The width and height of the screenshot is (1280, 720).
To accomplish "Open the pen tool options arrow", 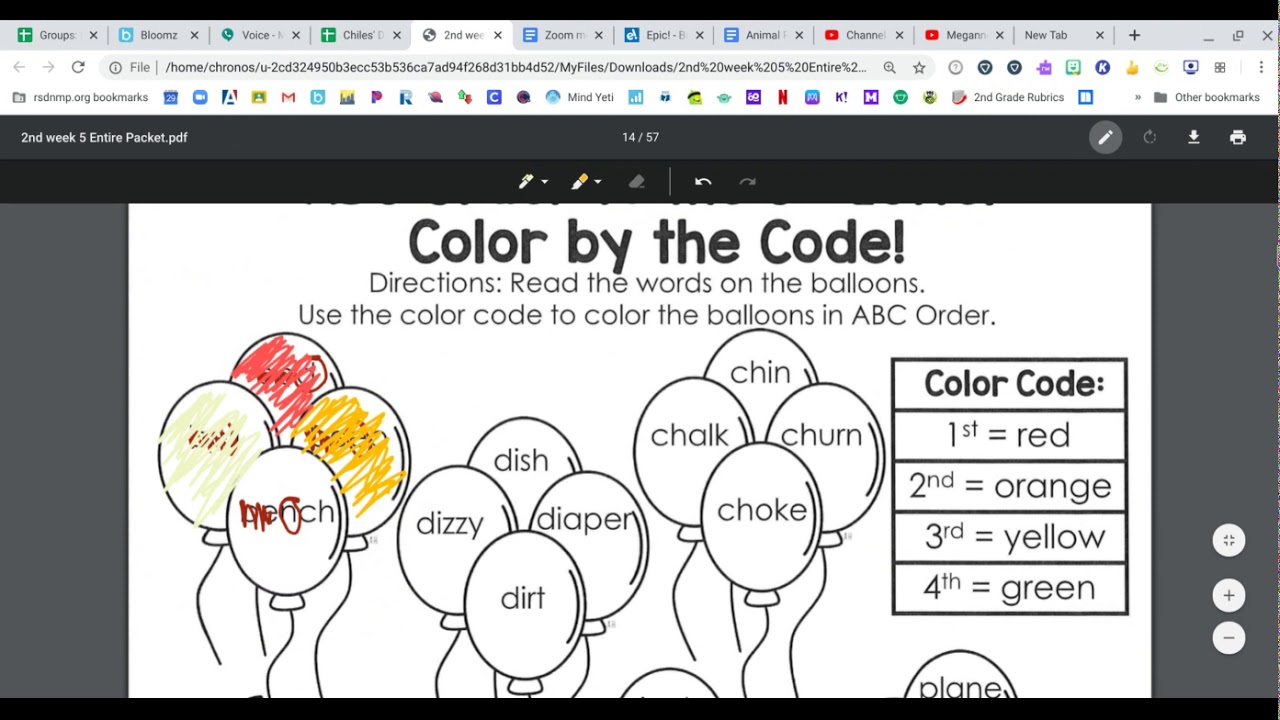I will click(x=545, y=182).
